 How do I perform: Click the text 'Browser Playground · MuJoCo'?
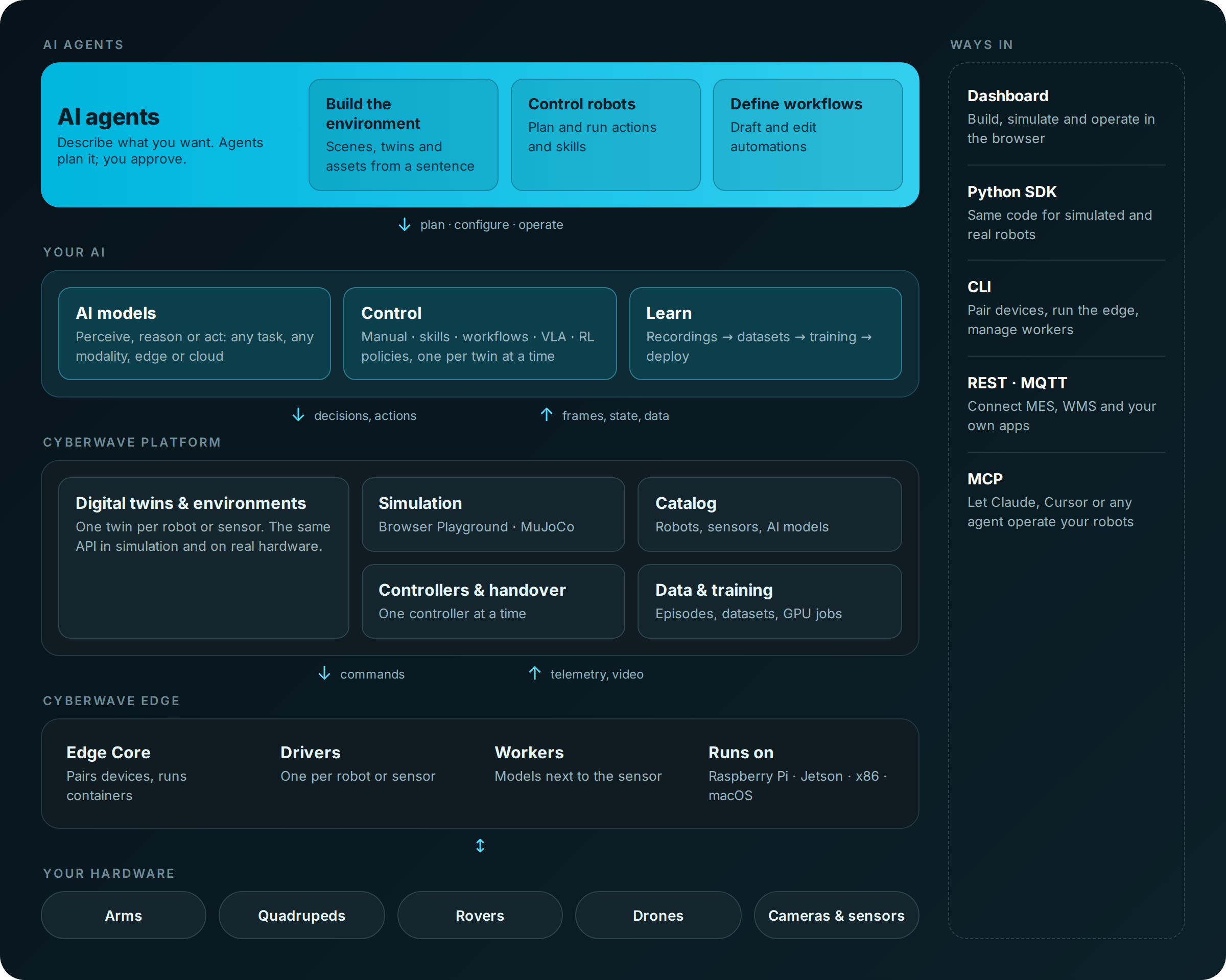(477, 527)
